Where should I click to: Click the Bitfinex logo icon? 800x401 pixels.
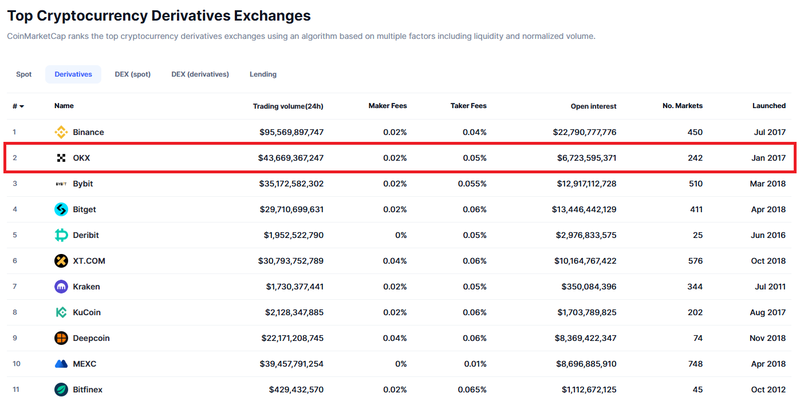61,389
